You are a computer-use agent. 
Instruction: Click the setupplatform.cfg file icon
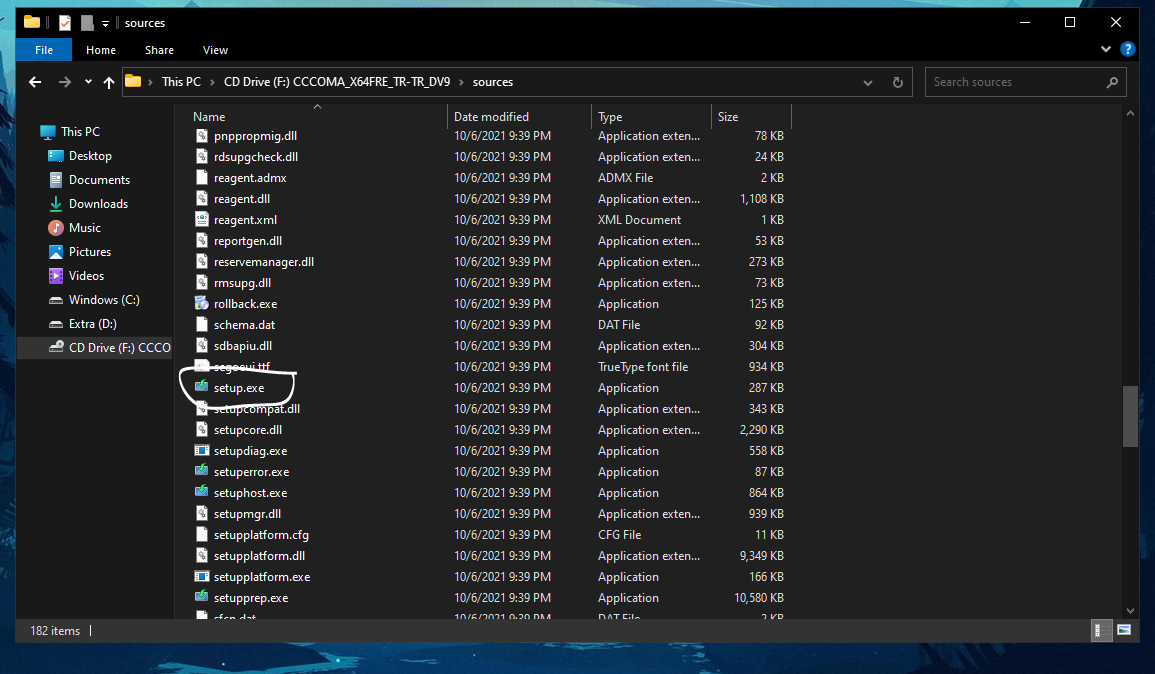201,534
